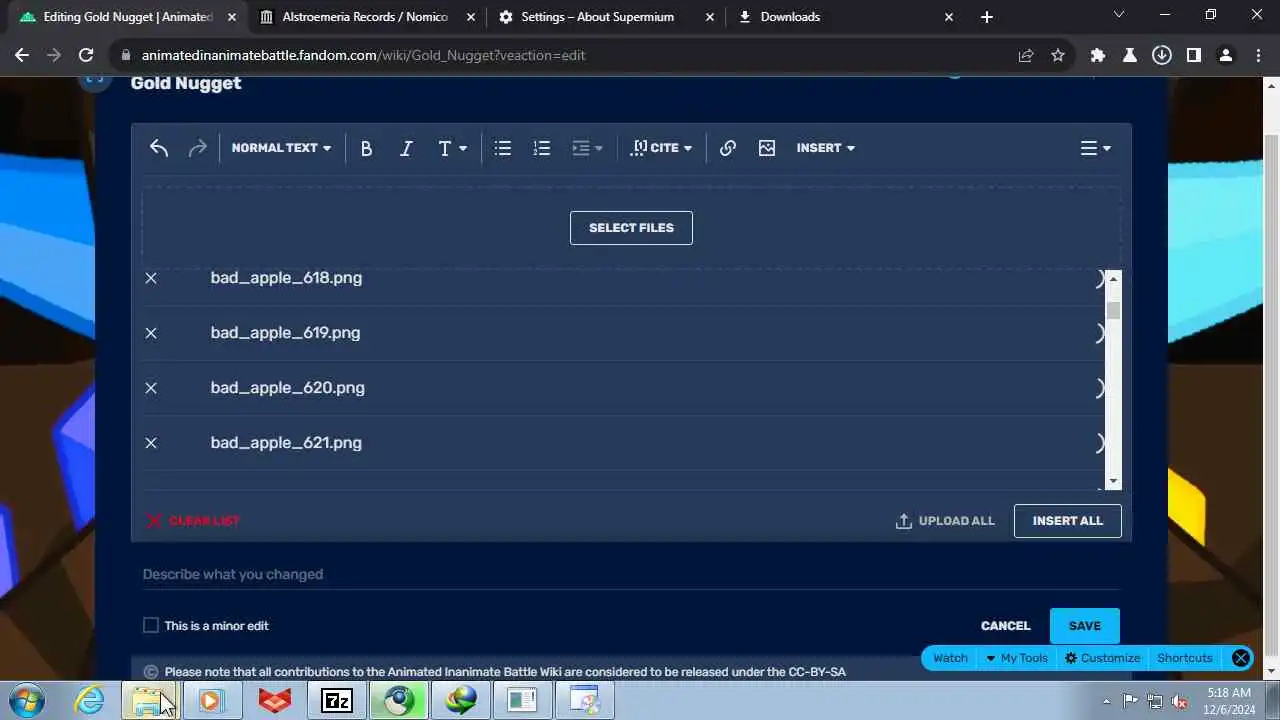Open the browser profile icon
Screen dimensions: 1280x720
tap(1226, 56)
